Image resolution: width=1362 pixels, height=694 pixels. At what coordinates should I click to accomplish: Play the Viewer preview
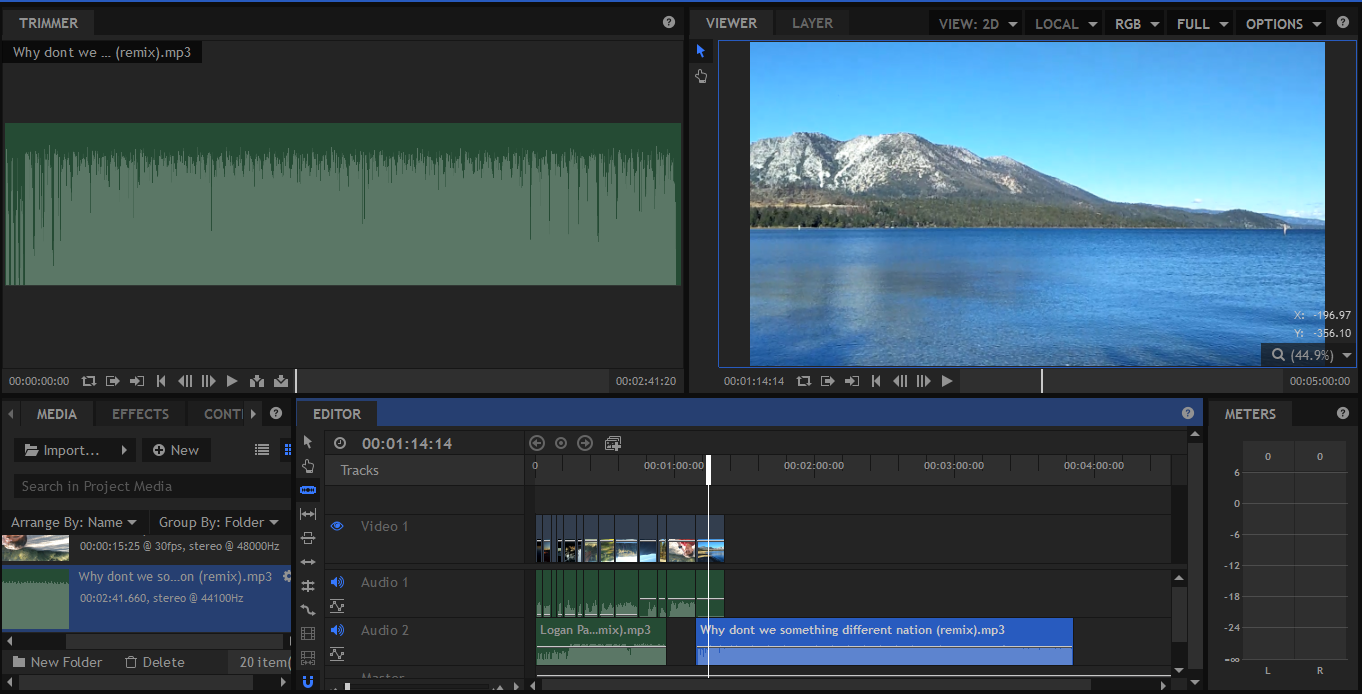946,381
